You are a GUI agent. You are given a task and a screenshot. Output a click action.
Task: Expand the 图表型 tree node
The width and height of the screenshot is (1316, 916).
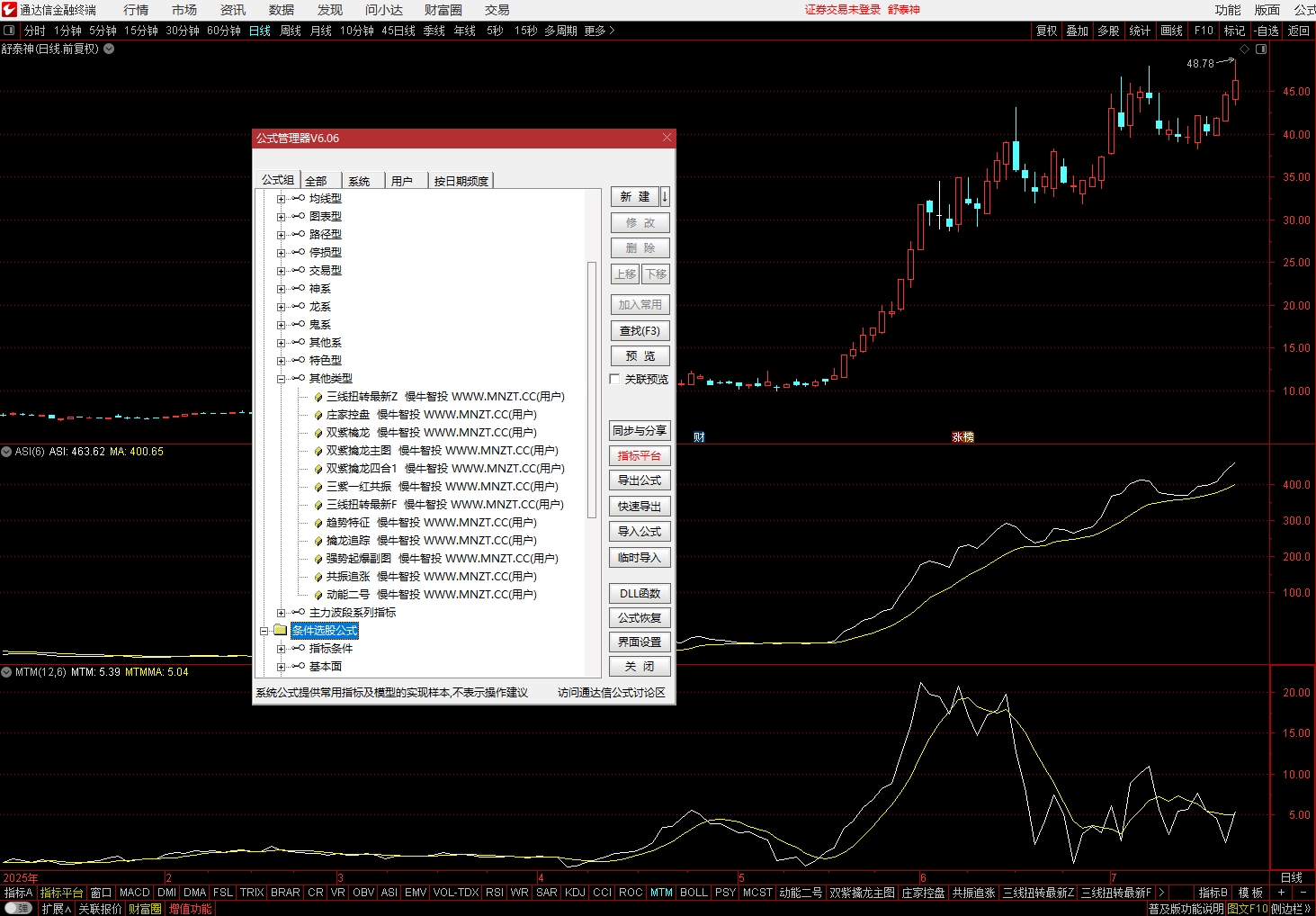point(281,217)
